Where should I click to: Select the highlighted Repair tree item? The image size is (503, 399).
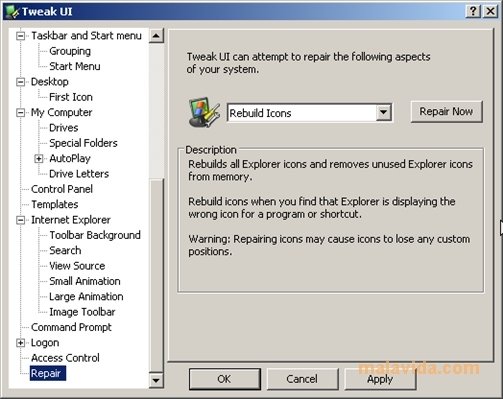pyautogui.click(x=48, y=373)
